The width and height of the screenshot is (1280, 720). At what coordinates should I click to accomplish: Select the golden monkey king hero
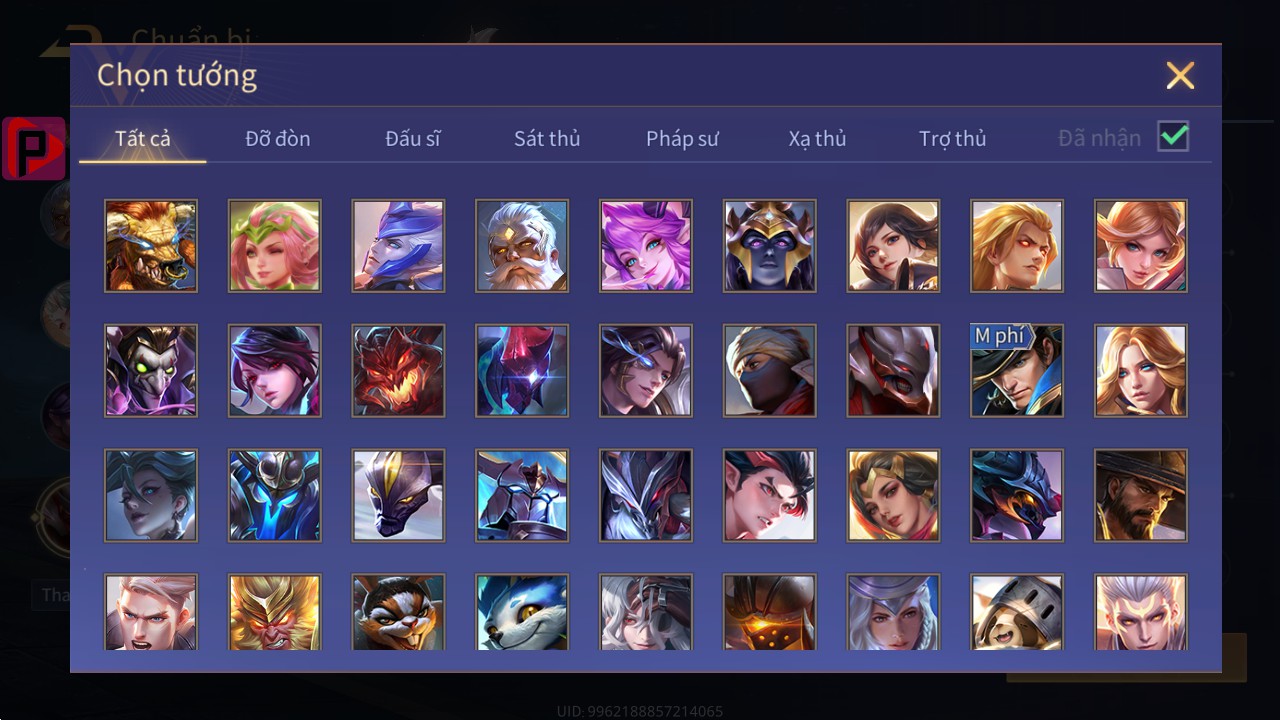coord(275,612)
